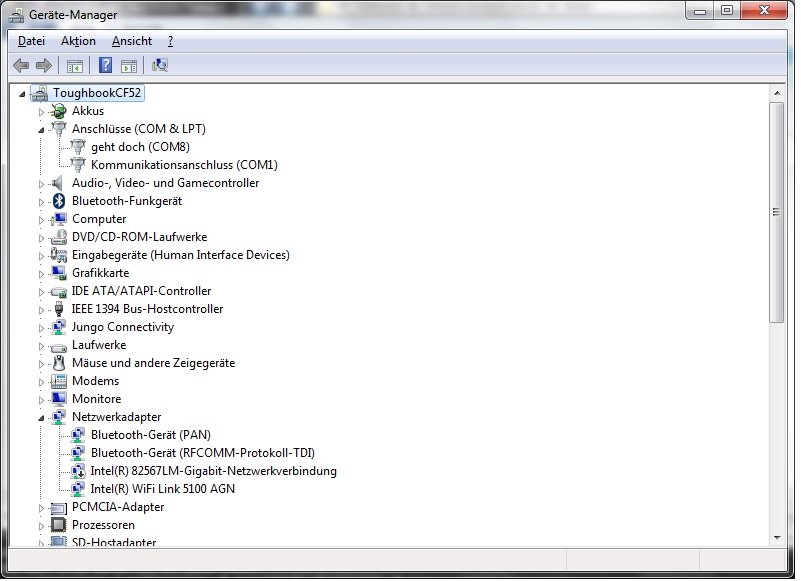Expand the PCMCIA-Adapter node

click(41, 508)
